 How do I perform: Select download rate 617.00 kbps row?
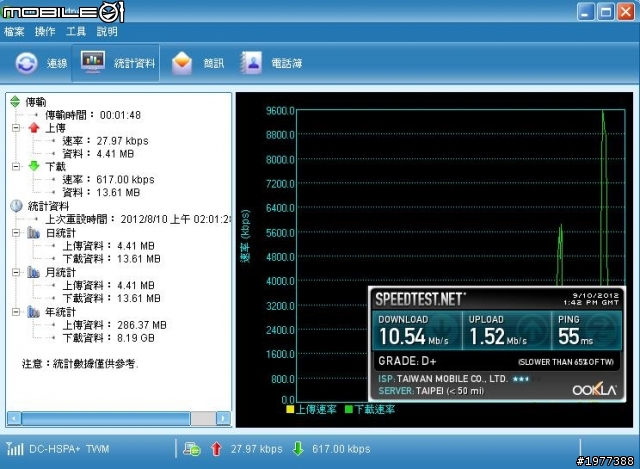(108, 179)
